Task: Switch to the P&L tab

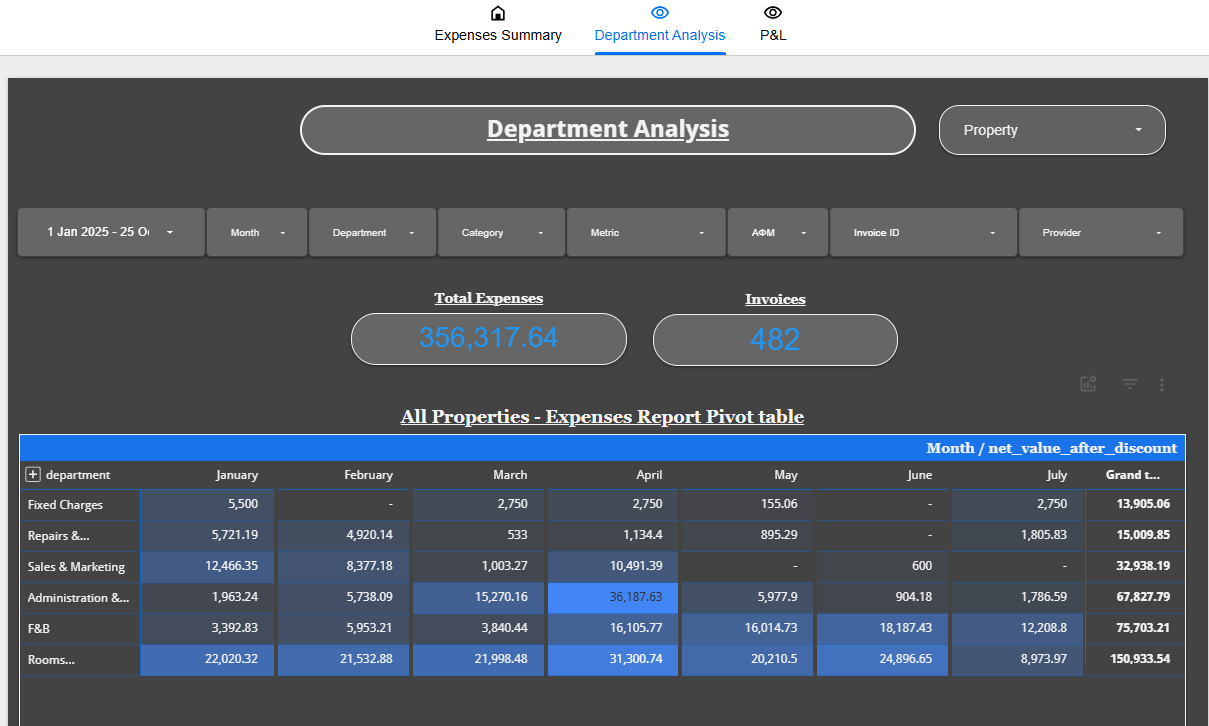Action: [773, 35]
